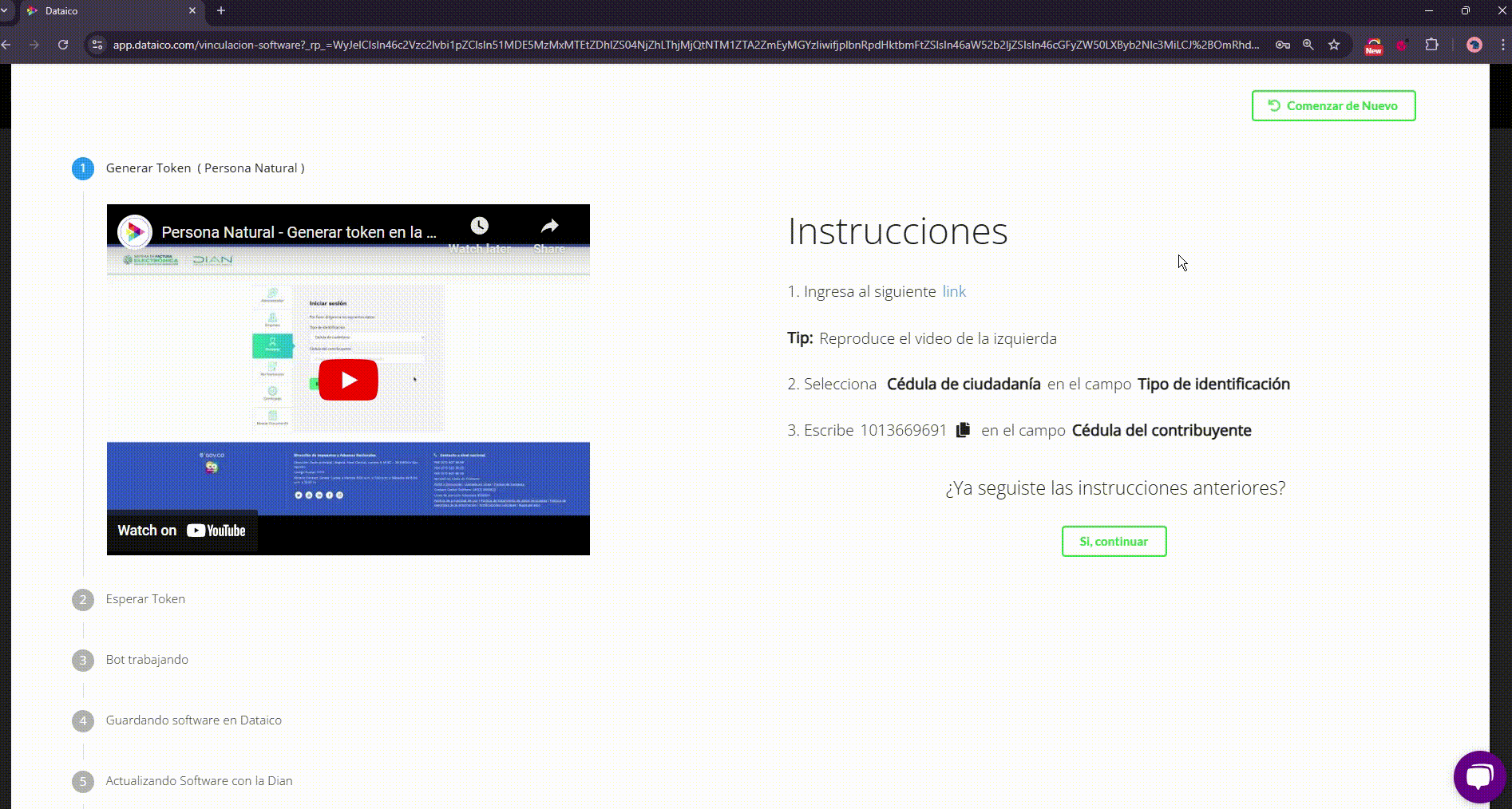
Task: Click the Watch on YouTube button
Action: [x=182, y=531]
